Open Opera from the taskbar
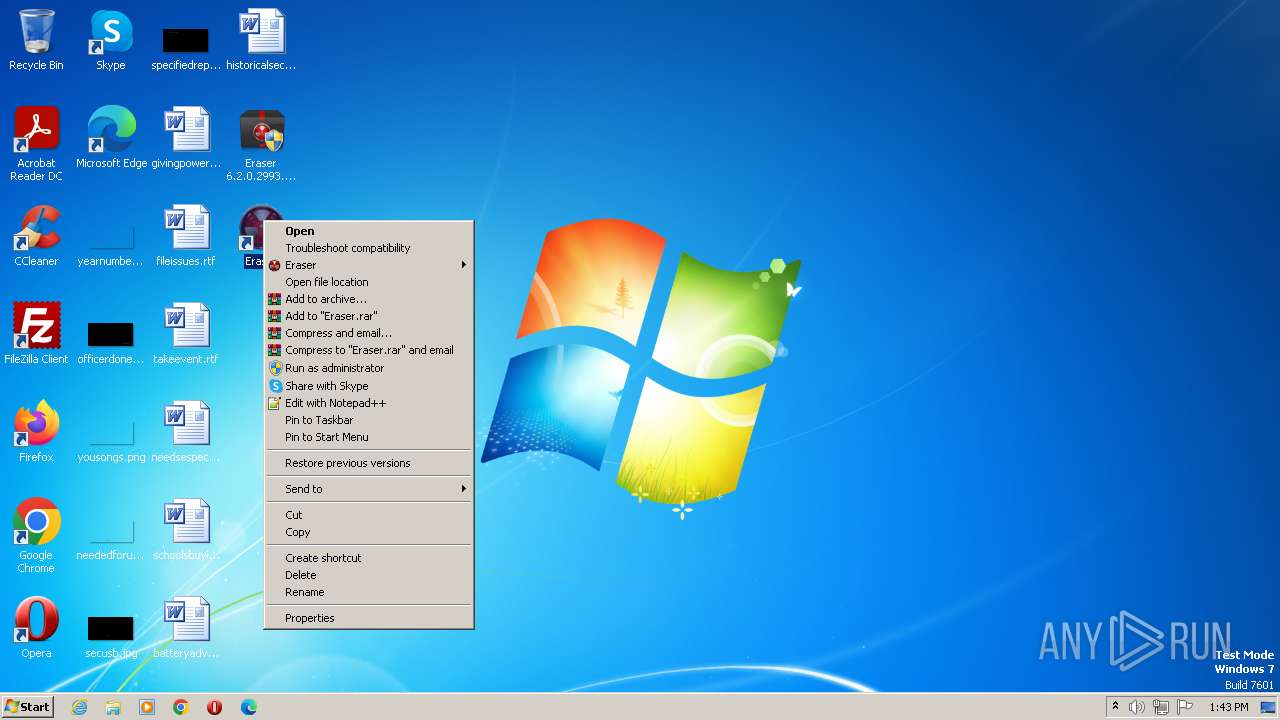 pos(215,707)
